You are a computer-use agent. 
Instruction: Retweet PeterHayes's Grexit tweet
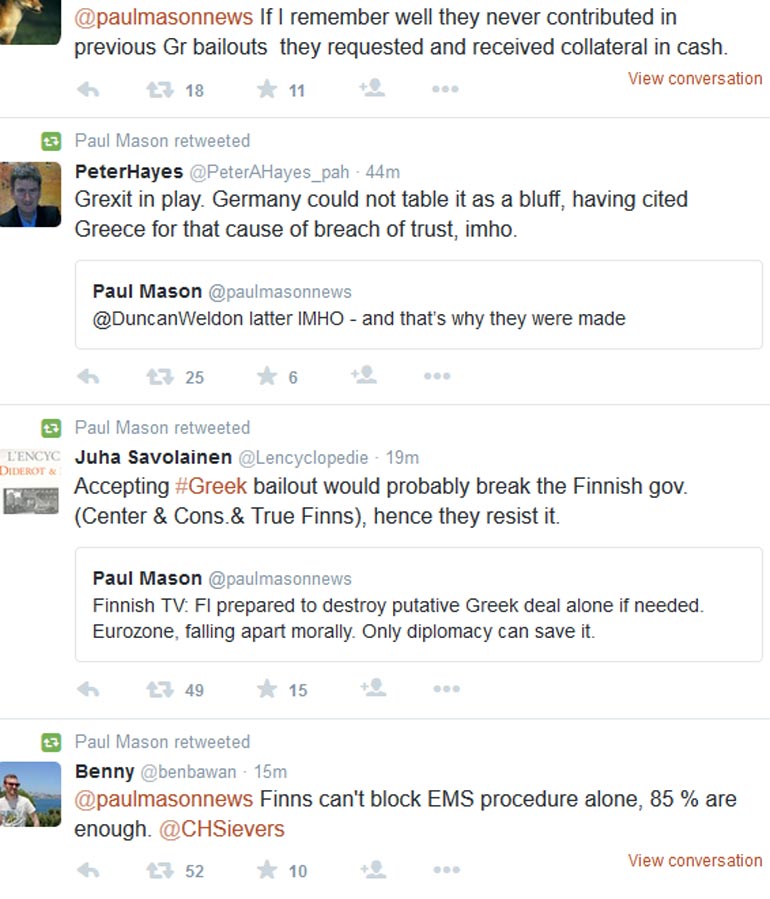(159, 377)
